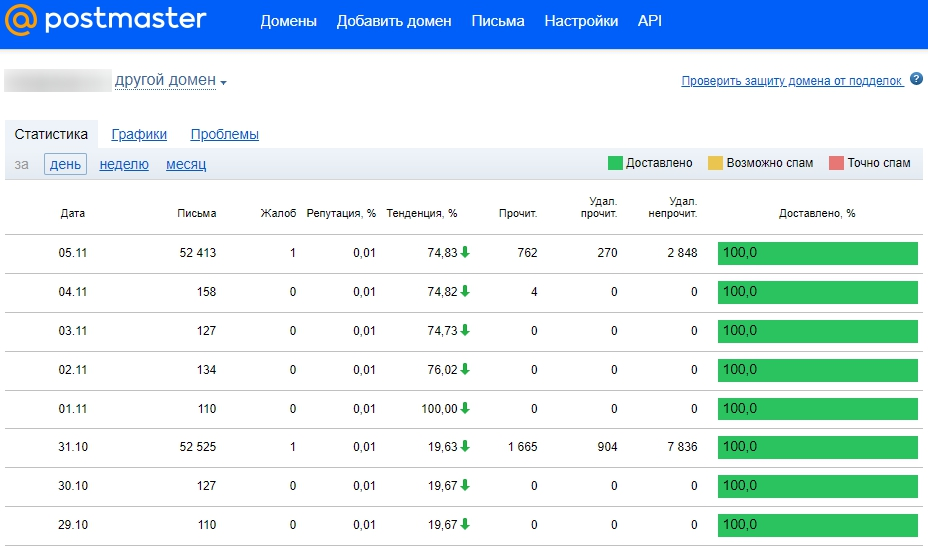
Task: Click the delivered bar for 05.11
Action: pos(817,253)
